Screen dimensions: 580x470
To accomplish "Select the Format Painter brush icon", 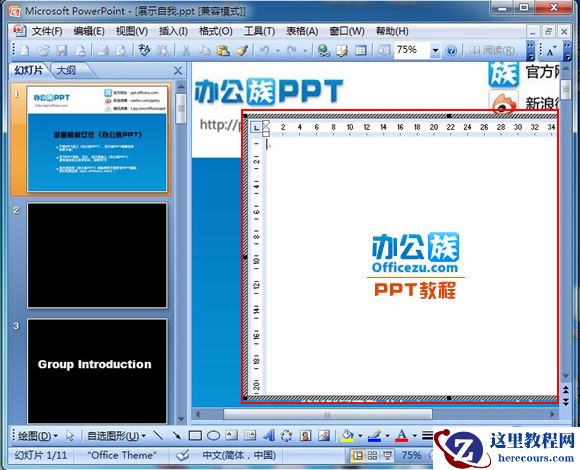I will pos(242,50).
